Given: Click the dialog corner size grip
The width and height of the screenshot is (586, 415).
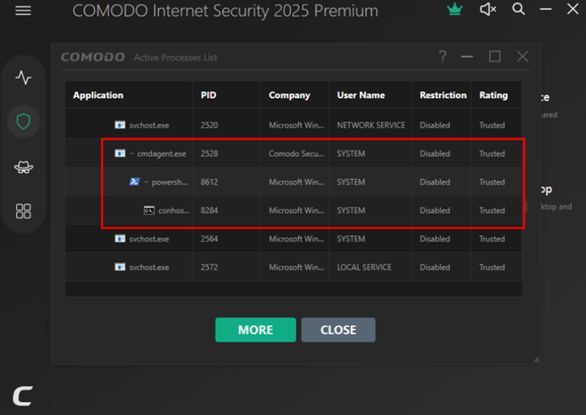Looking at the screenshot, I should point(536,359).
